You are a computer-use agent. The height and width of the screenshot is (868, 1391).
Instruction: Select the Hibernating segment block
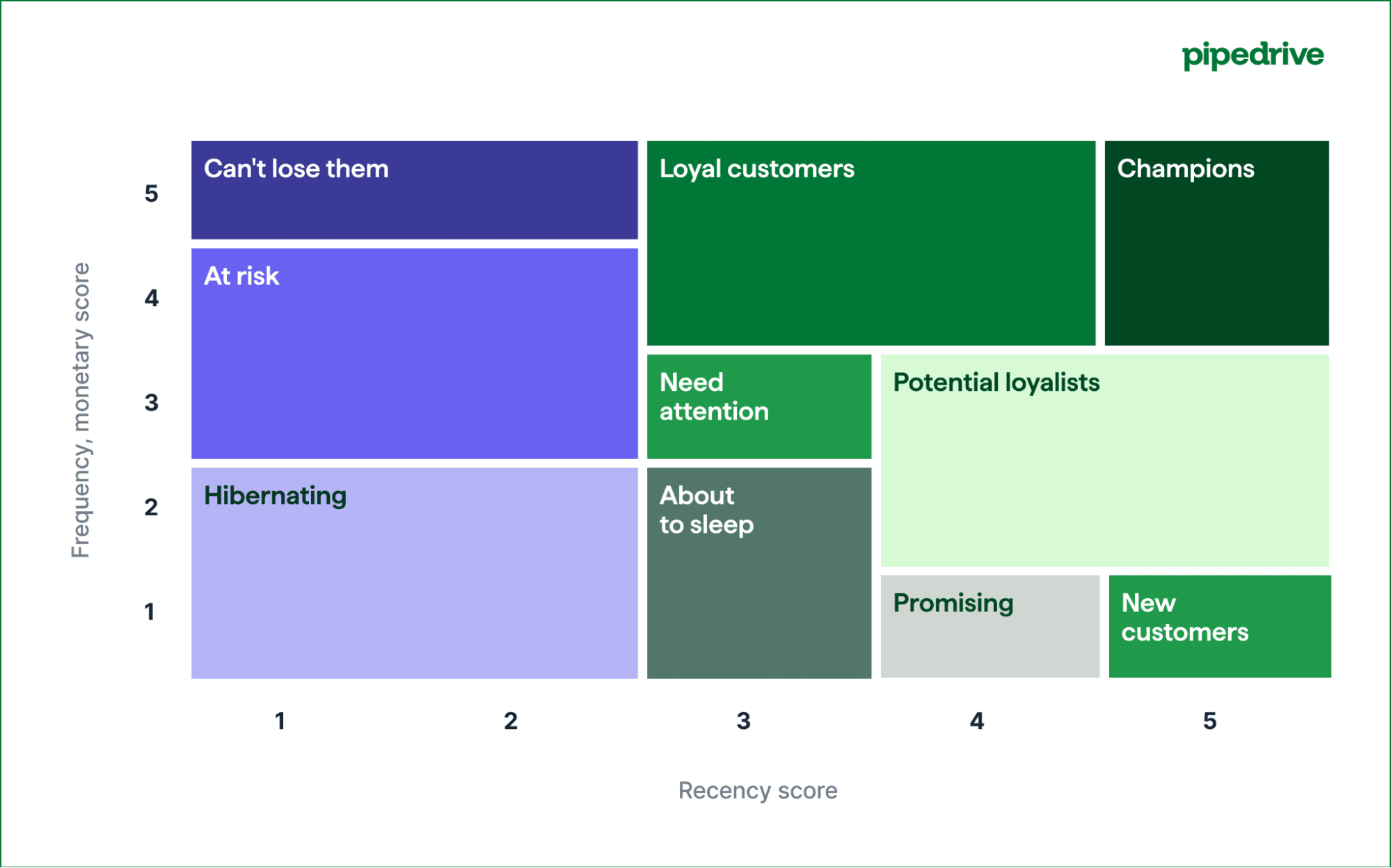[x=414, y=572]
